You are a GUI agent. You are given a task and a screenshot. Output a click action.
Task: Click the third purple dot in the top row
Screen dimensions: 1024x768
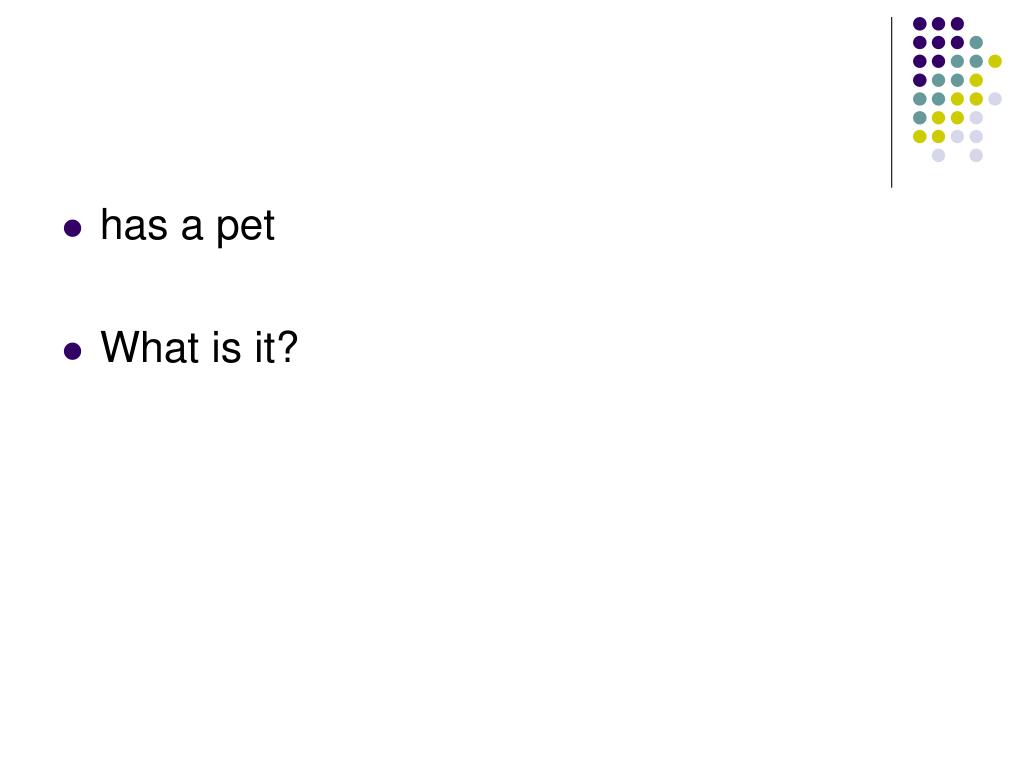pyautogui.click(x=957, y=24)
